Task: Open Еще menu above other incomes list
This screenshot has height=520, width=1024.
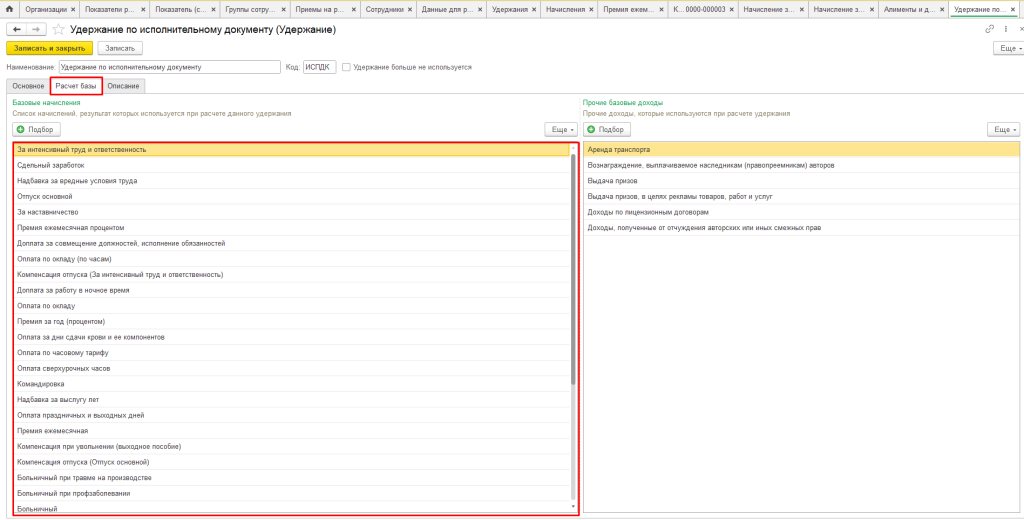Action: tap(1003, 130)
